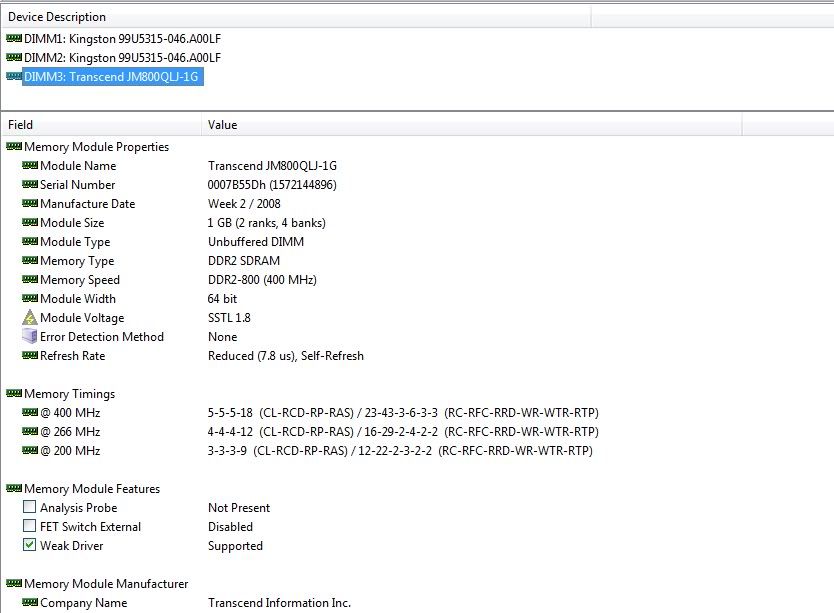Click the serial value 0007B55Dh (1572144896)

pyautogui.click(x=272, y=185)
